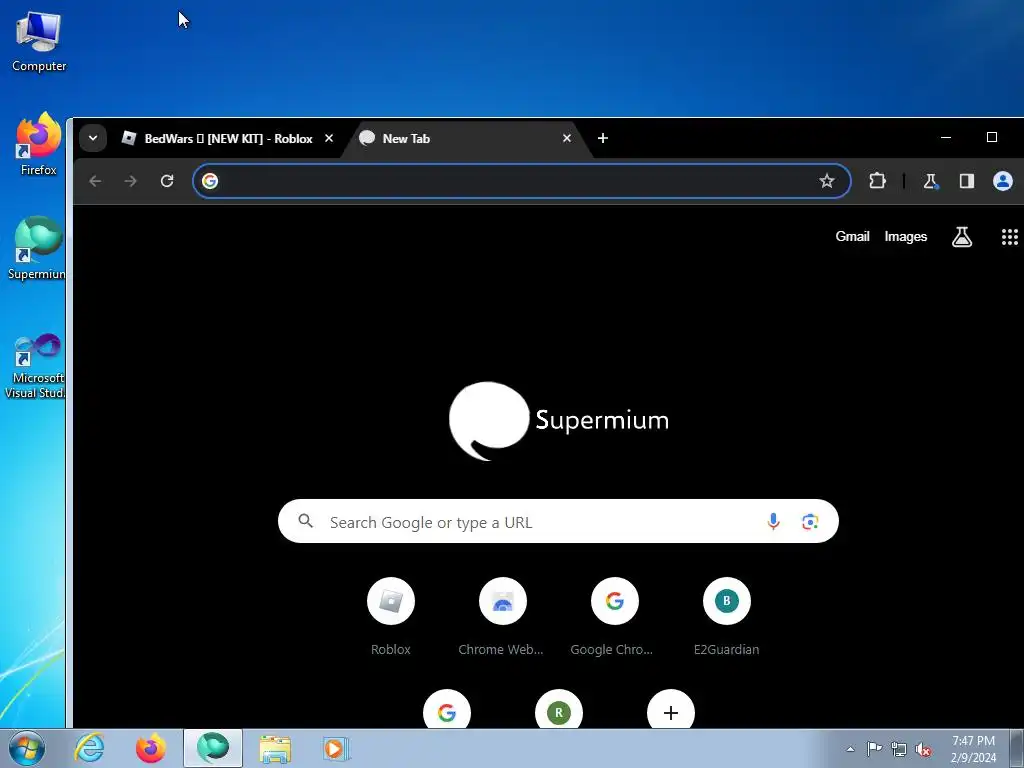Image resolution: width=1024 pixels, height=768 pixels.
Task: Open the Chrome Labs flask in toolbar
Action: click(x=931, y=181)
